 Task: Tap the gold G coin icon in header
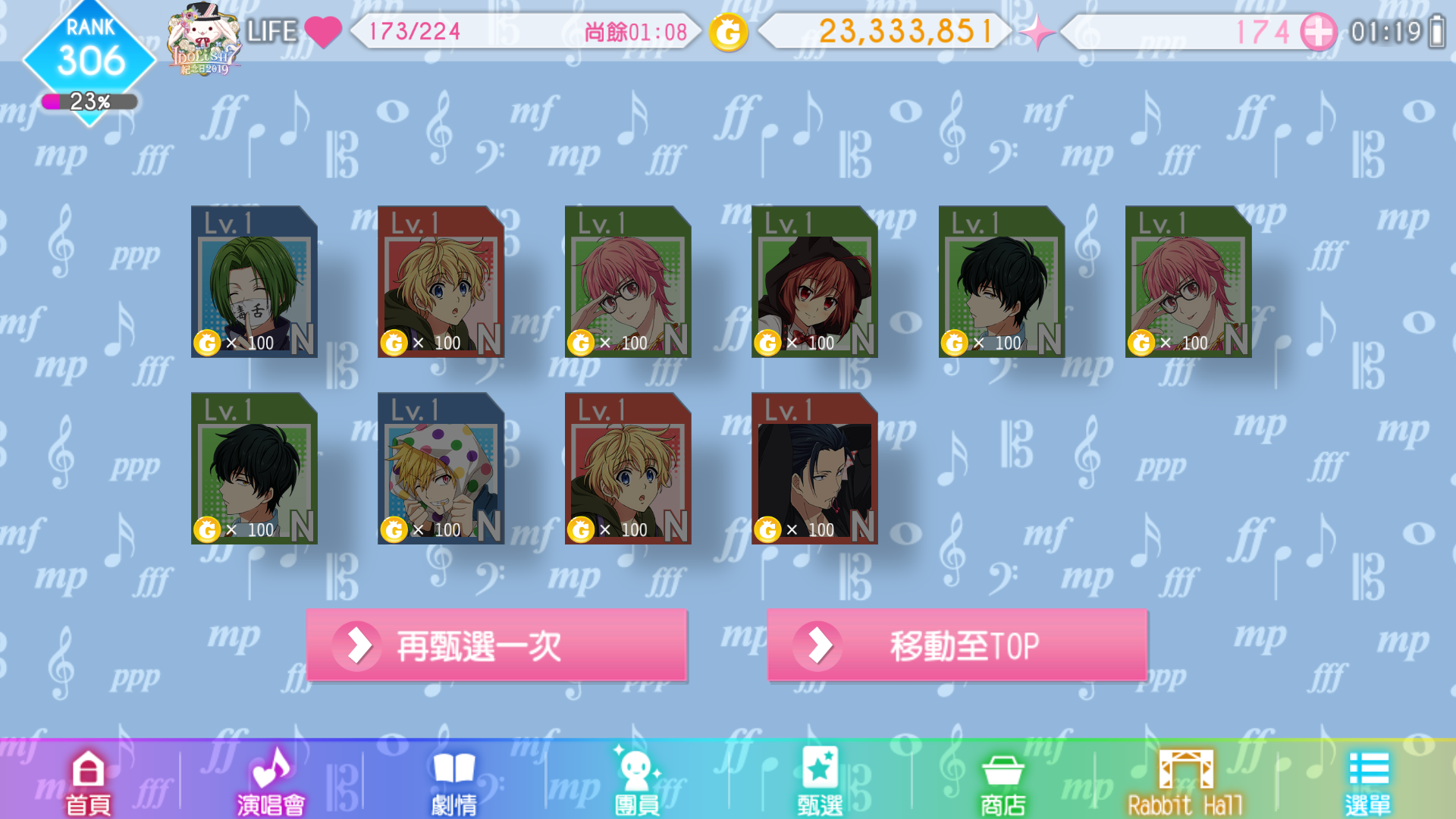728,33
